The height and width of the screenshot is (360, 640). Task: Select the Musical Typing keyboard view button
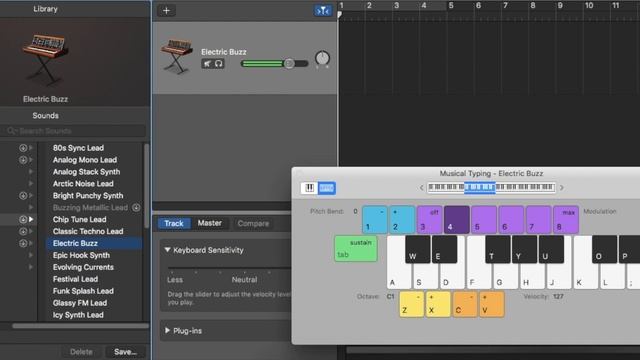327,188
